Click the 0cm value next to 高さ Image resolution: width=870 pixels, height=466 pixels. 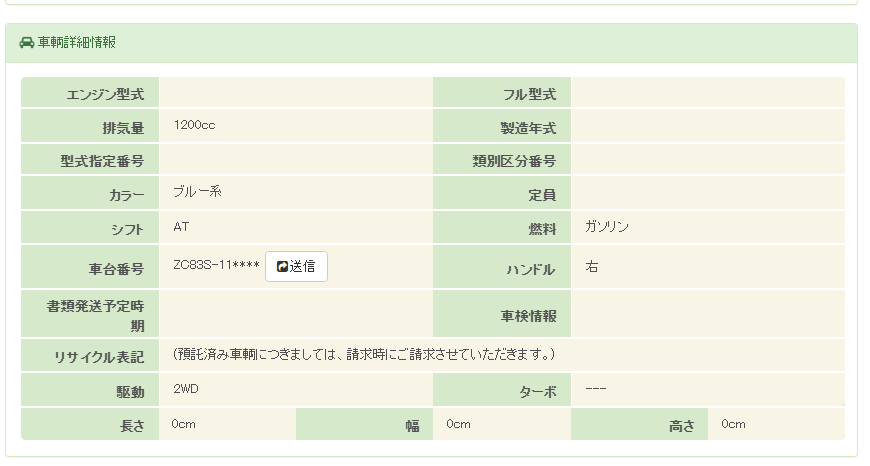[733, 424]
